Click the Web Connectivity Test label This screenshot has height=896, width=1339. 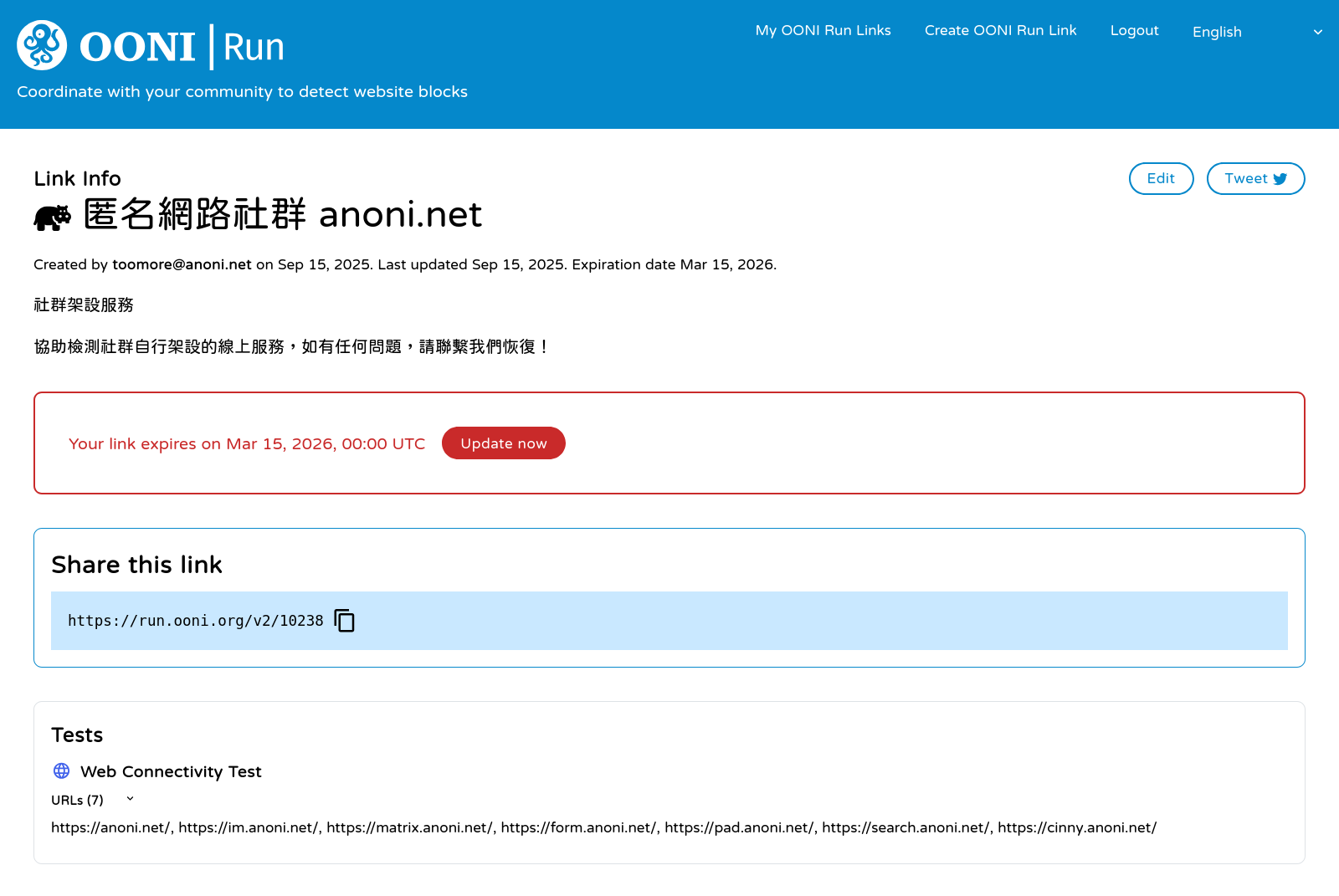[x=171, y=771]
